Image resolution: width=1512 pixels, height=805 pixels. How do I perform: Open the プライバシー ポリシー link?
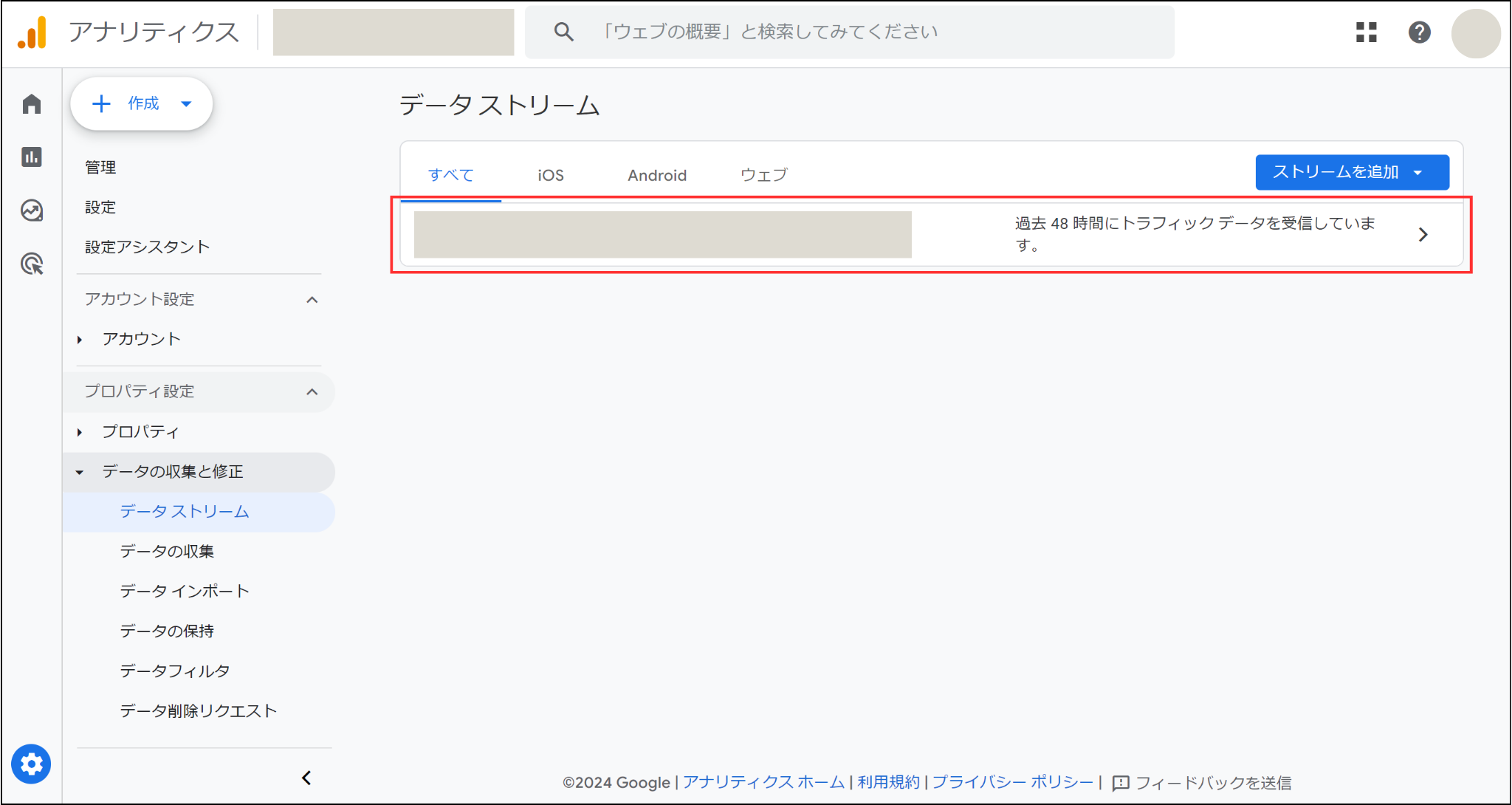[1013, 783]
